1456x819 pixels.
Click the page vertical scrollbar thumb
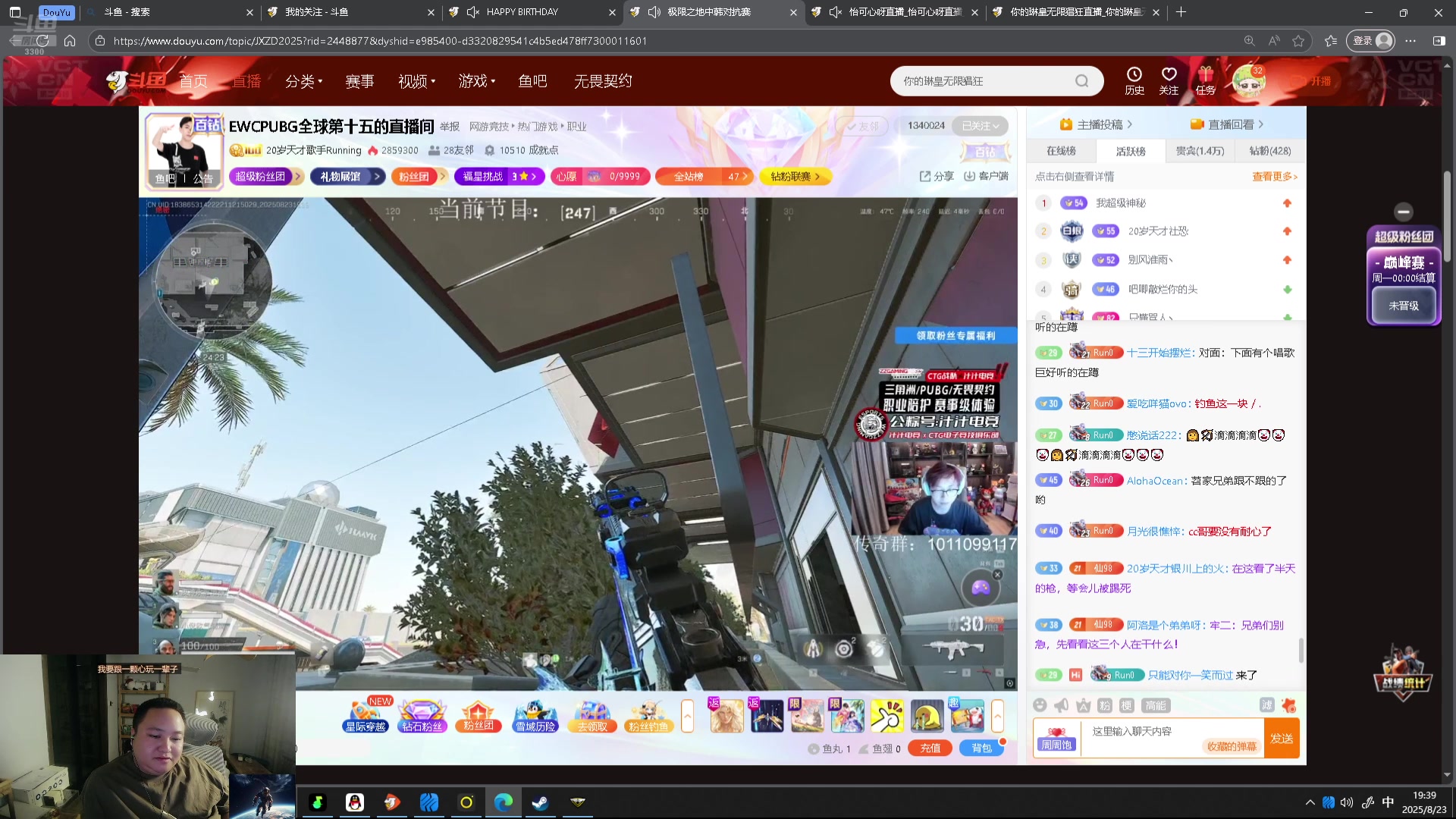(1447, 216)
